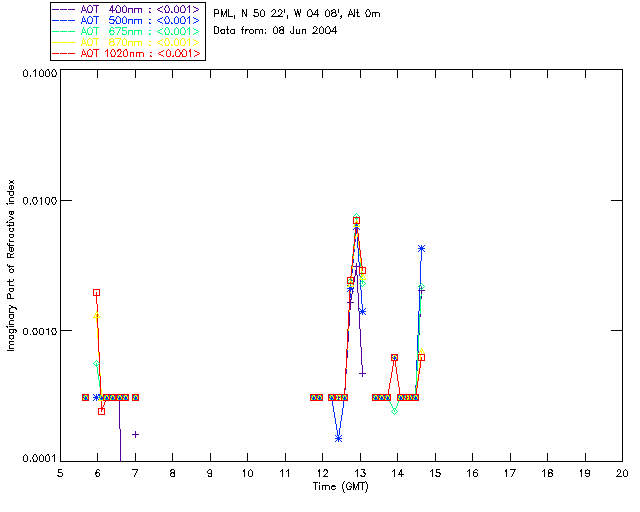640x512 pixels.
Task: Click the 'Time (GMT)' axis label
Action: click(340, 487)
